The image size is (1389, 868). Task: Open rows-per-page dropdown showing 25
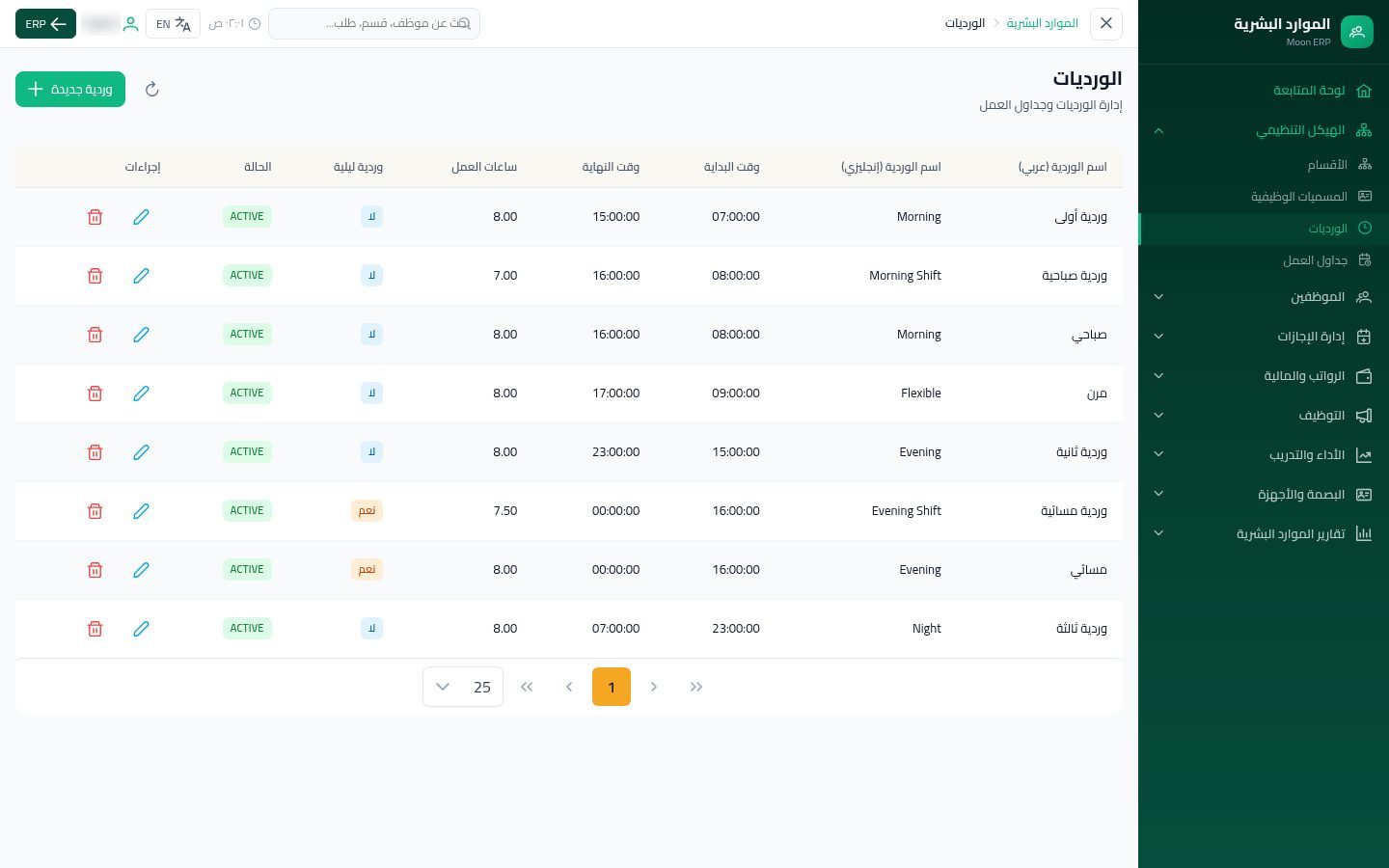463,687
